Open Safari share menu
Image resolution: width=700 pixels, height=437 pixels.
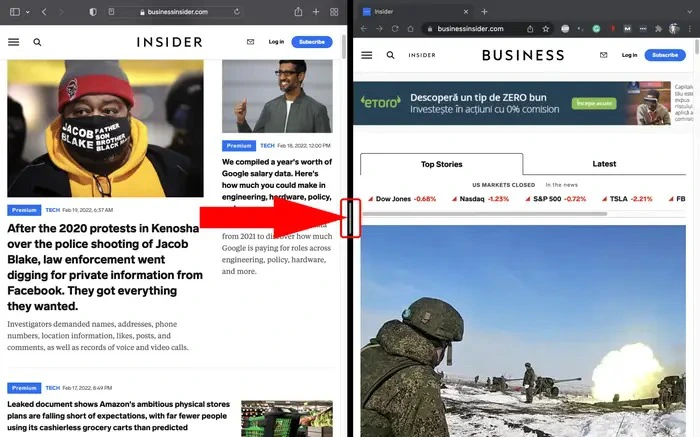[298, 12]
